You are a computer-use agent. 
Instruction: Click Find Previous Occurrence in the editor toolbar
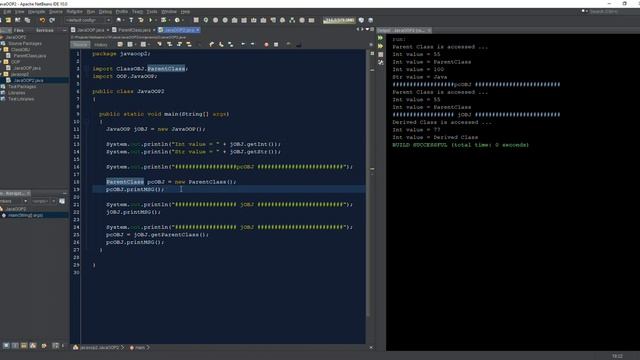(x=169, y=44)
